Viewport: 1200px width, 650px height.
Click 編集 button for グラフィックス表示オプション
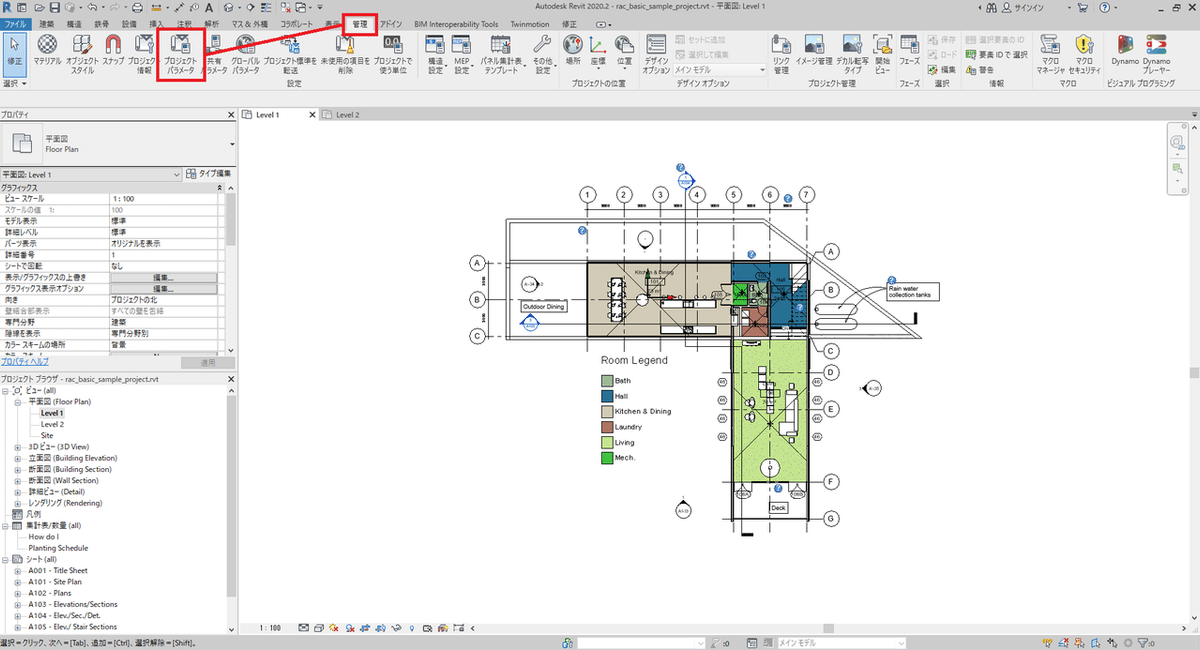[x=163, y=288]
